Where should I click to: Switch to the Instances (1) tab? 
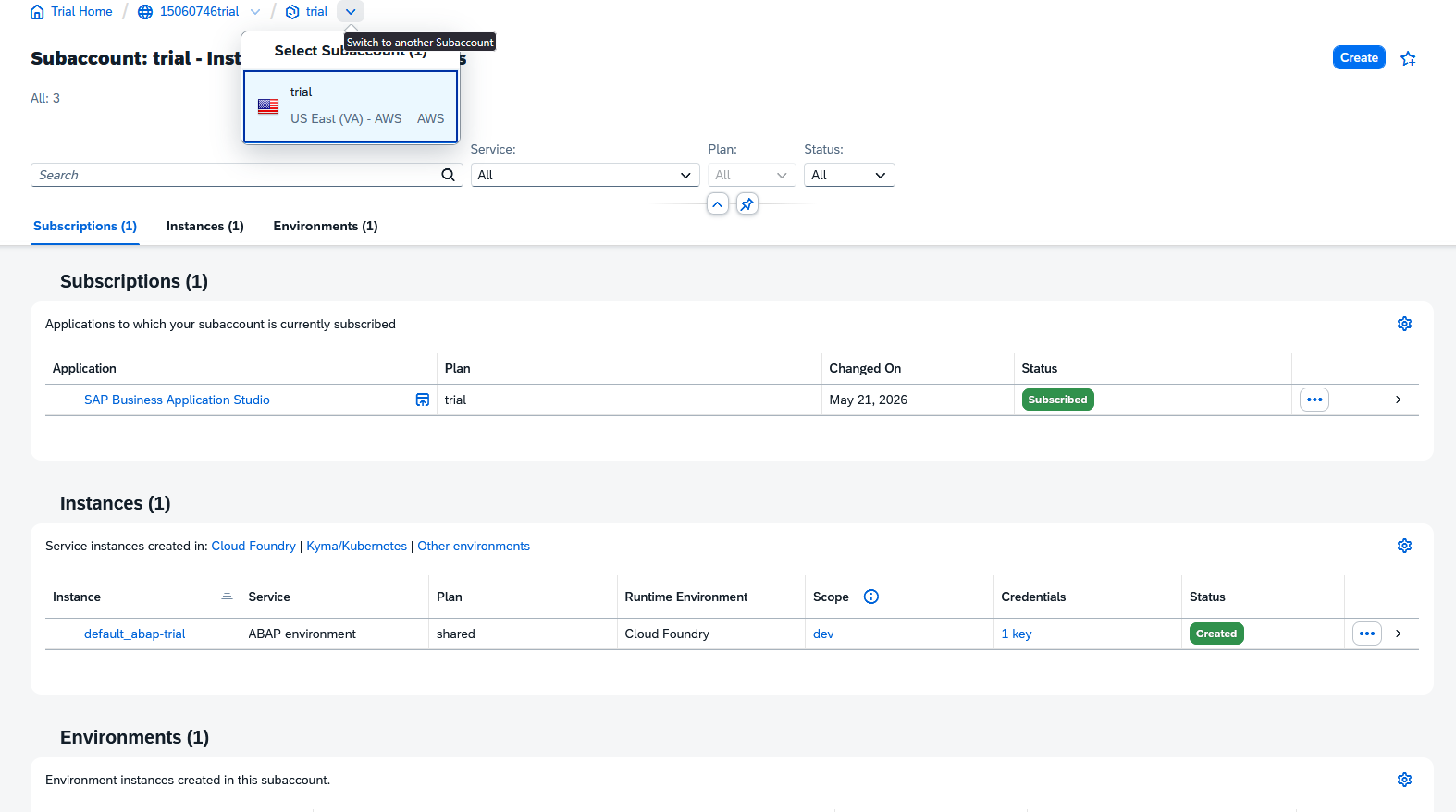[205, 226]
